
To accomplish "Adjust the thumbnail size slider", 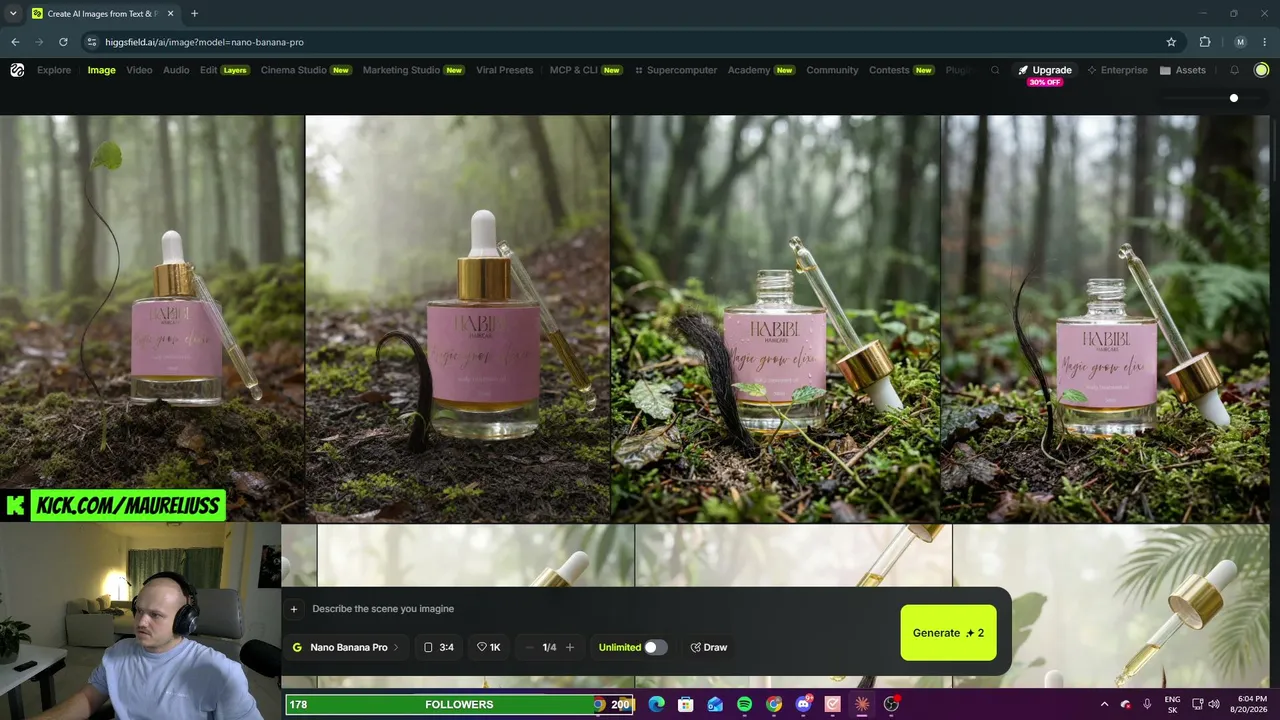I will click(1234, 98).
